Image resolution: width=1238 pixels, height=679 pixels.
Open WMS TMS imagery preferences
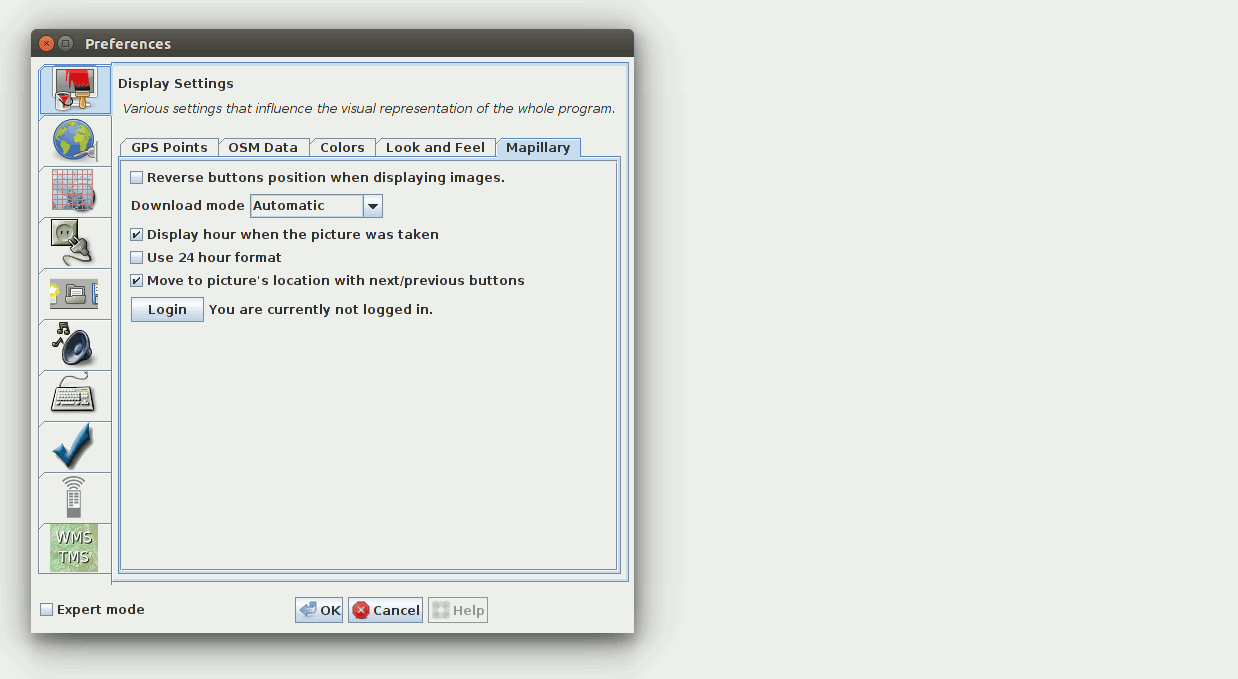75,548
